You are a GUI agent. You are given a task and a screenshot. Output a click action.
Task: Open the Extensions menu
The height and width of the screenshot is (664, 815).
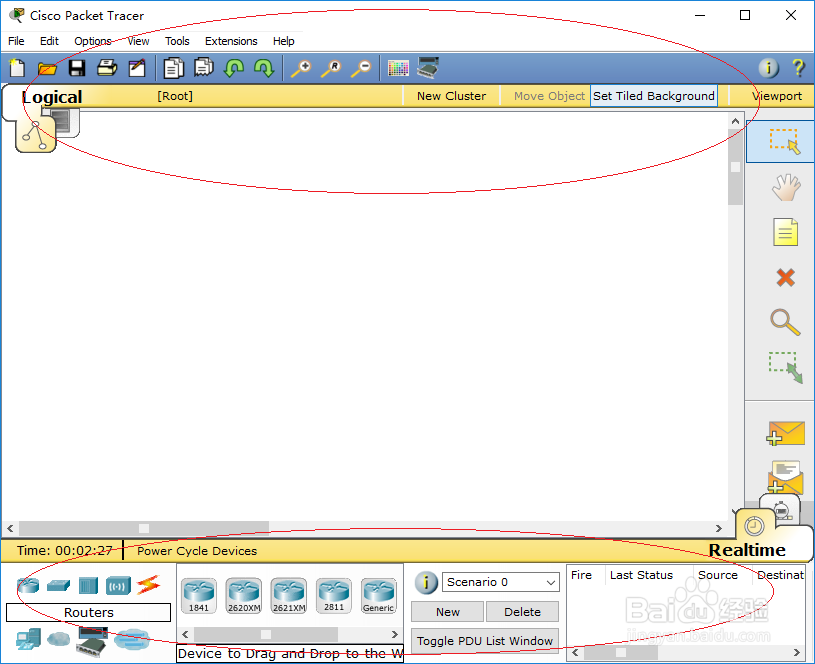pyautogui.click(x=231, y=41)
